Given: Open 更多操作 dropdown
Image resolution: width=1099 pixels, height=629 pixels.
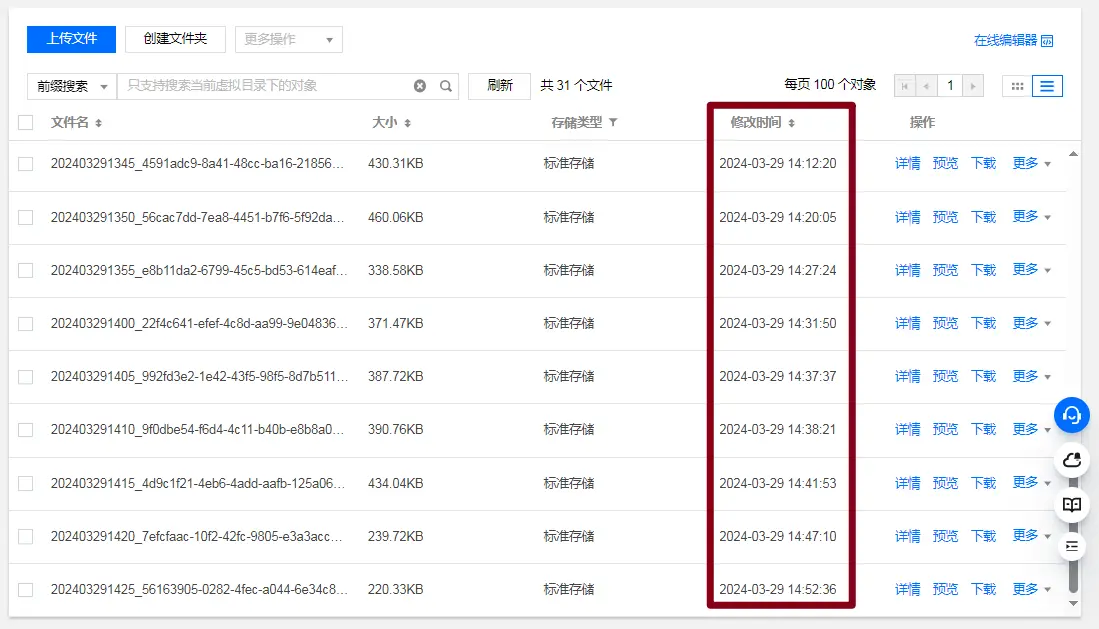Looking at the screenshot, I should click(x=289, y=39).
